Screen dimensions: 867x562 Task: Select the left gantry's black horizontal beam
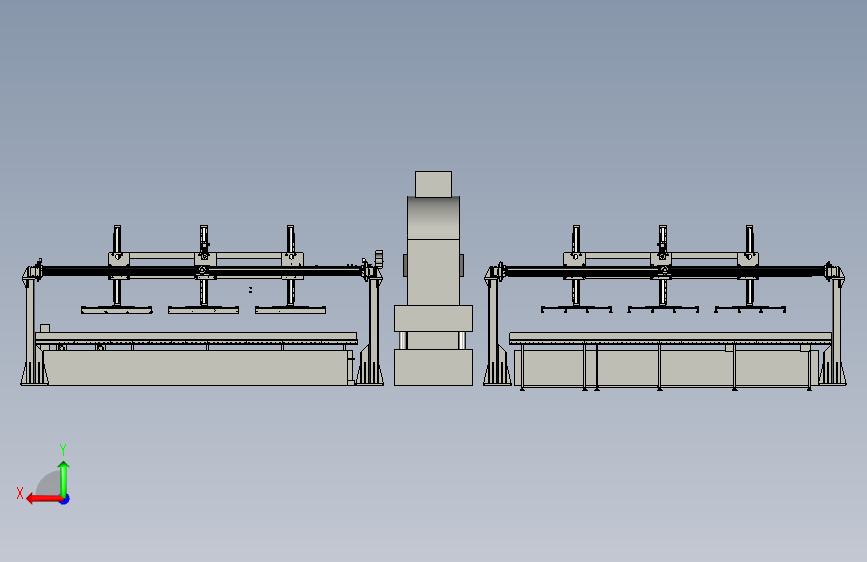(202, 271)
